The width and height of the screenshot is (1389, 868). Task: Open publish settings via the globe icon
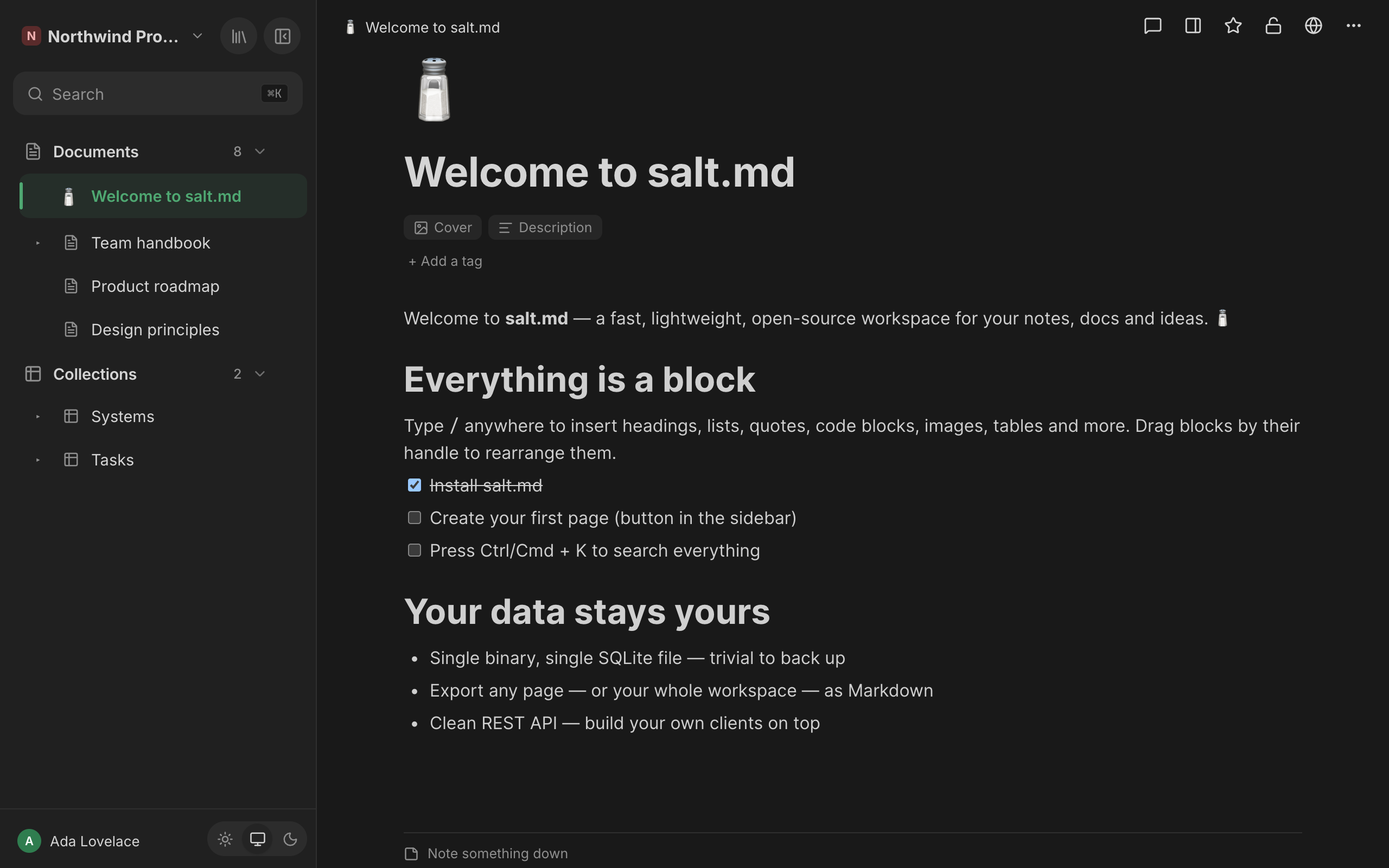point(1313,26)
